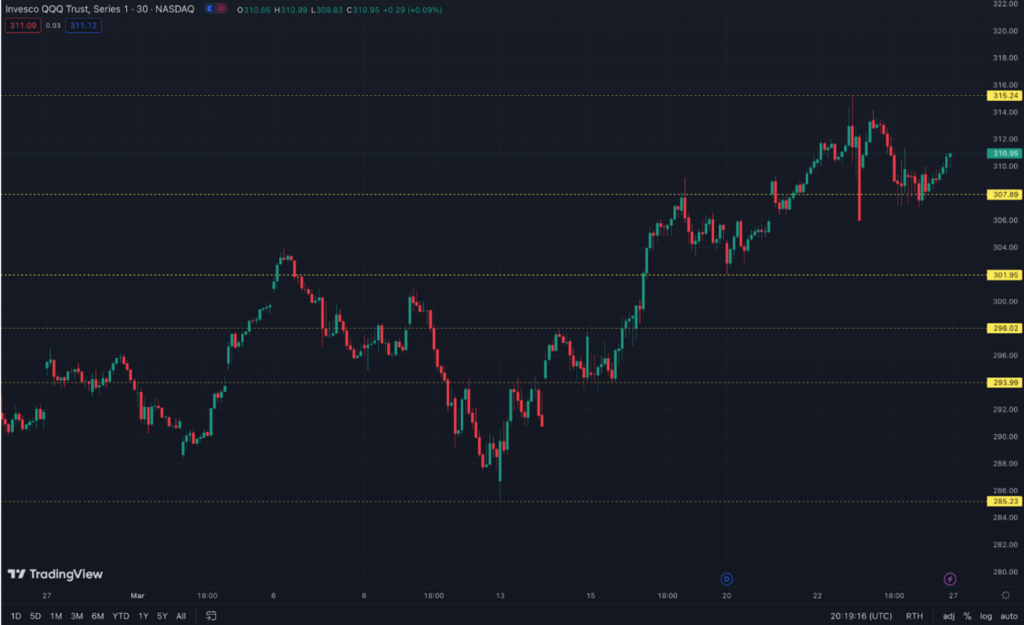This screenshot has height=625, width=1024.
Task: Click the Mar label on time axis
Action: pos(137,596)
